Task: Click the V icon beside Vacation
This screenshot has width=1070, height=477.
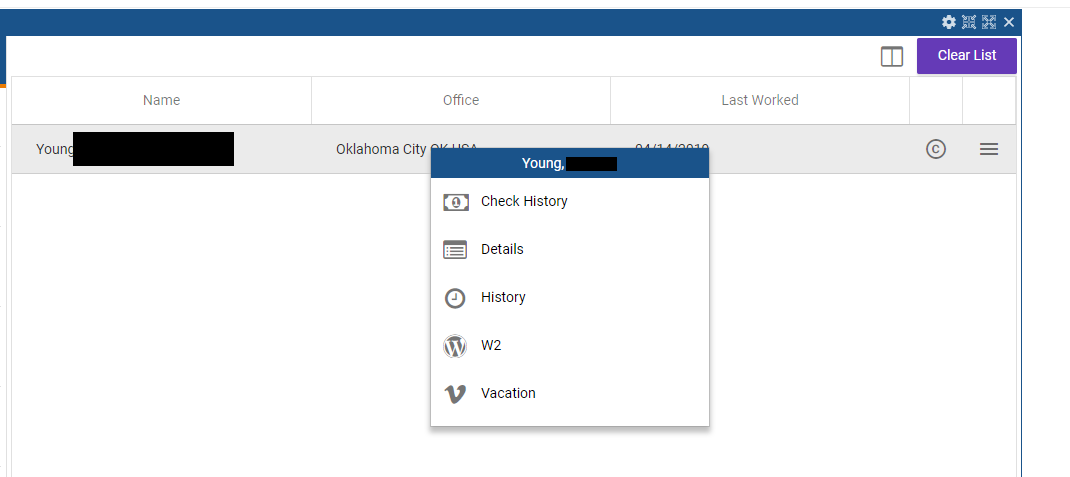Action: 455,394
